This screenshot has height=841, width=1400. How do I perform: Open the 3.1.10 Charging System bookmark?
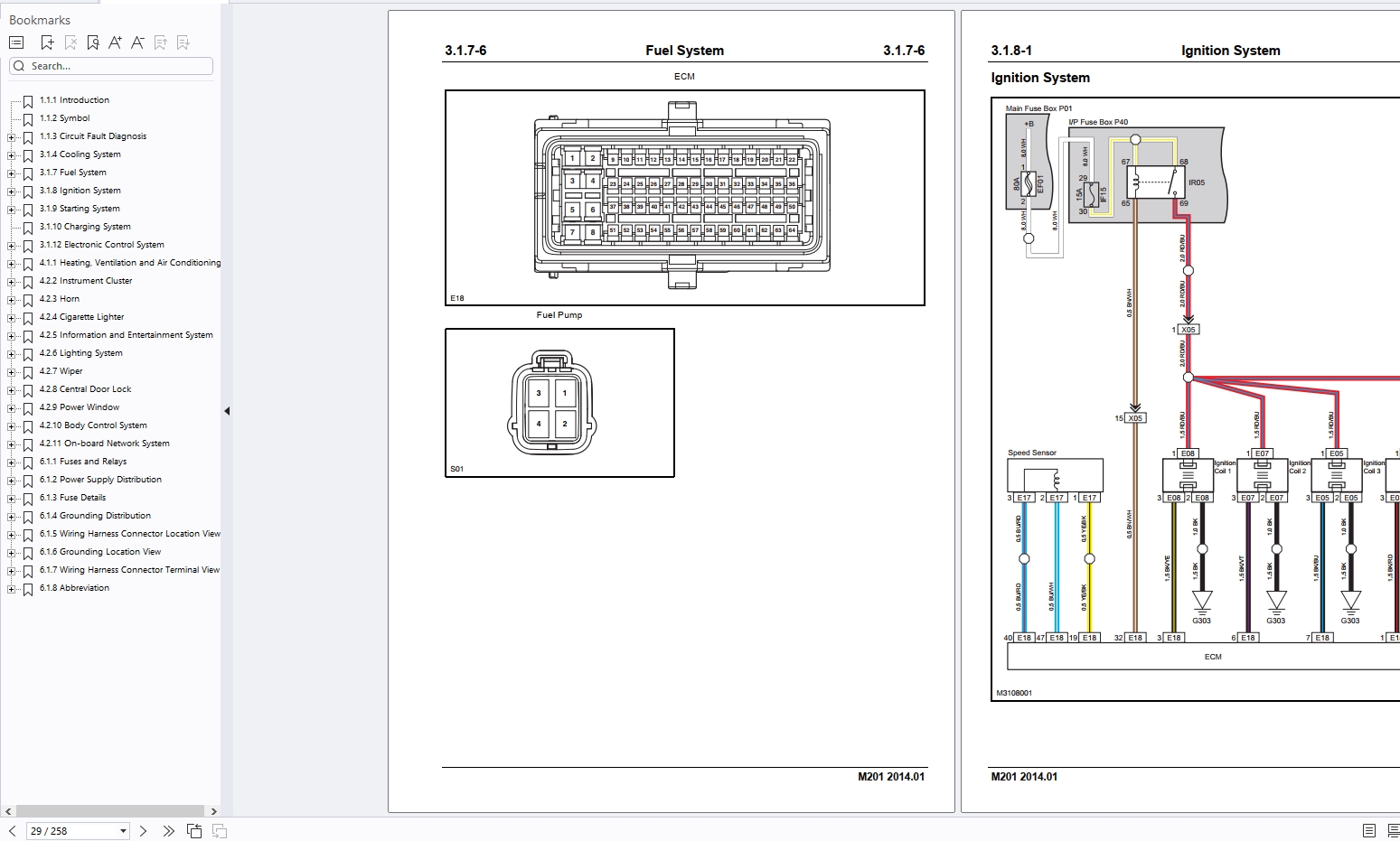click(85, 227)
